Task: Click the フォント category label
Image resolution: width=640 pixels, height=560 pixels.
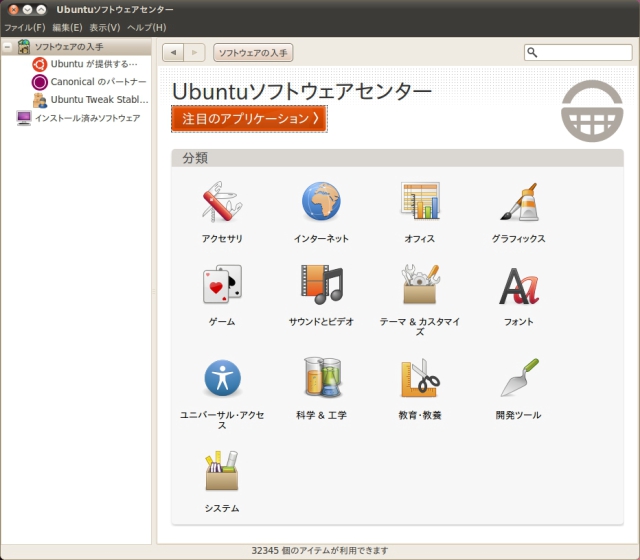Action: (x=518, y=322)
